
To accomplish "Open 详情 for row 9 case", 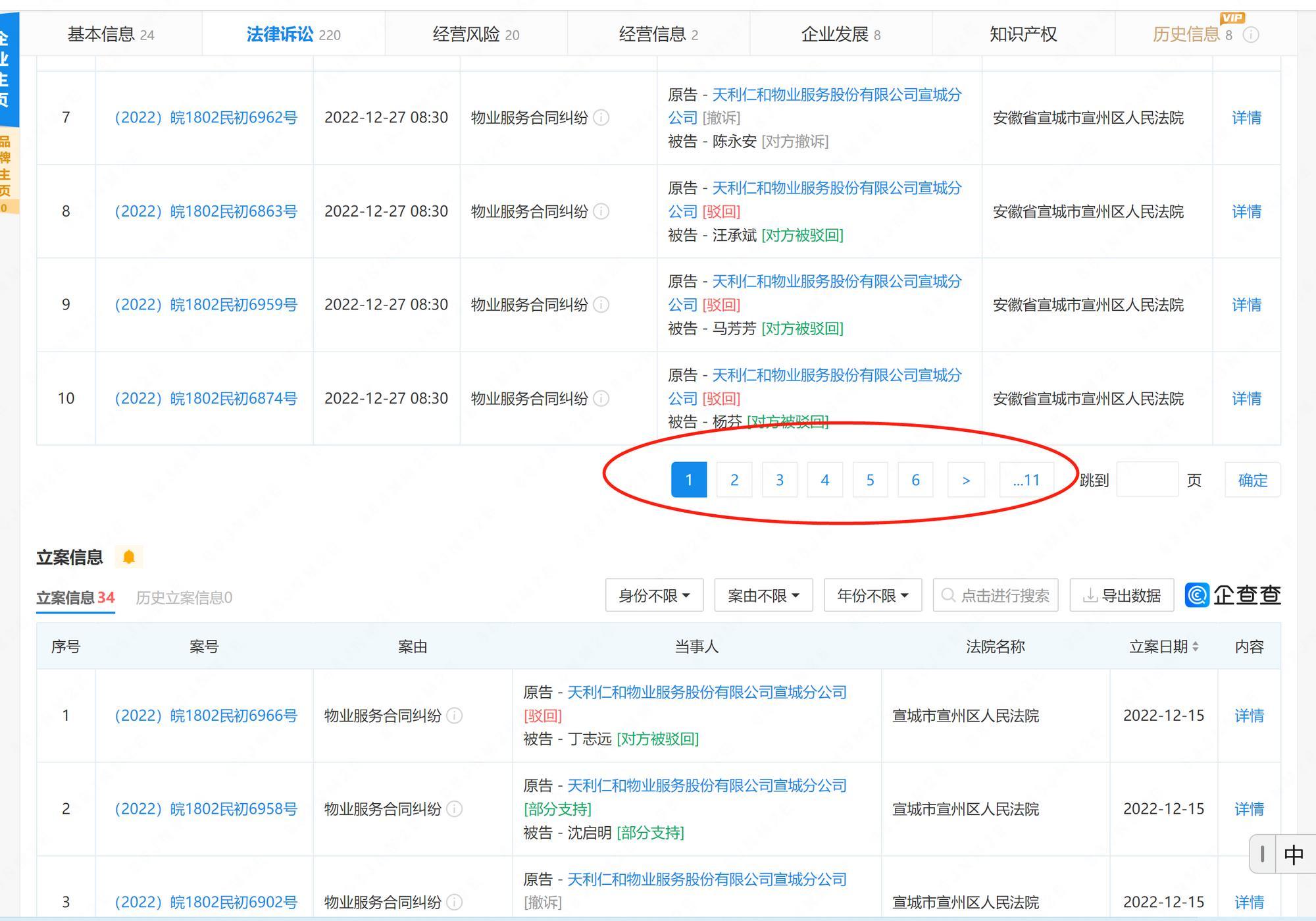I will coord(1246,305).
